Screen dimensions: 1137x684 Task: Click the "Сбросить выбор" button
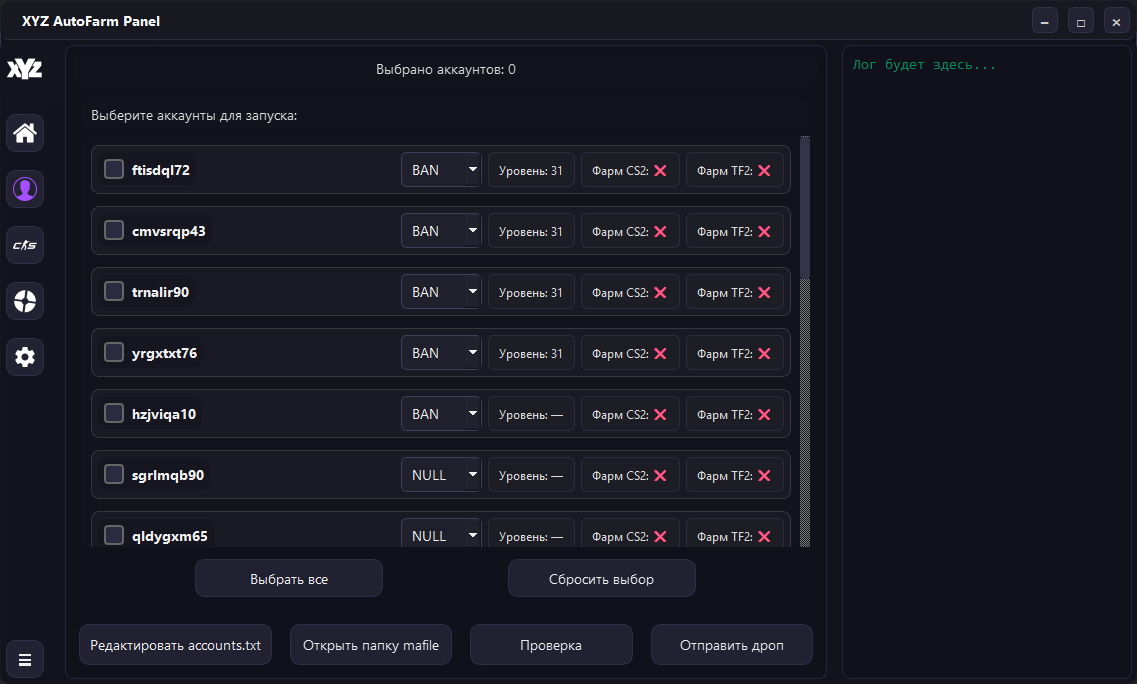pos(601,579)
